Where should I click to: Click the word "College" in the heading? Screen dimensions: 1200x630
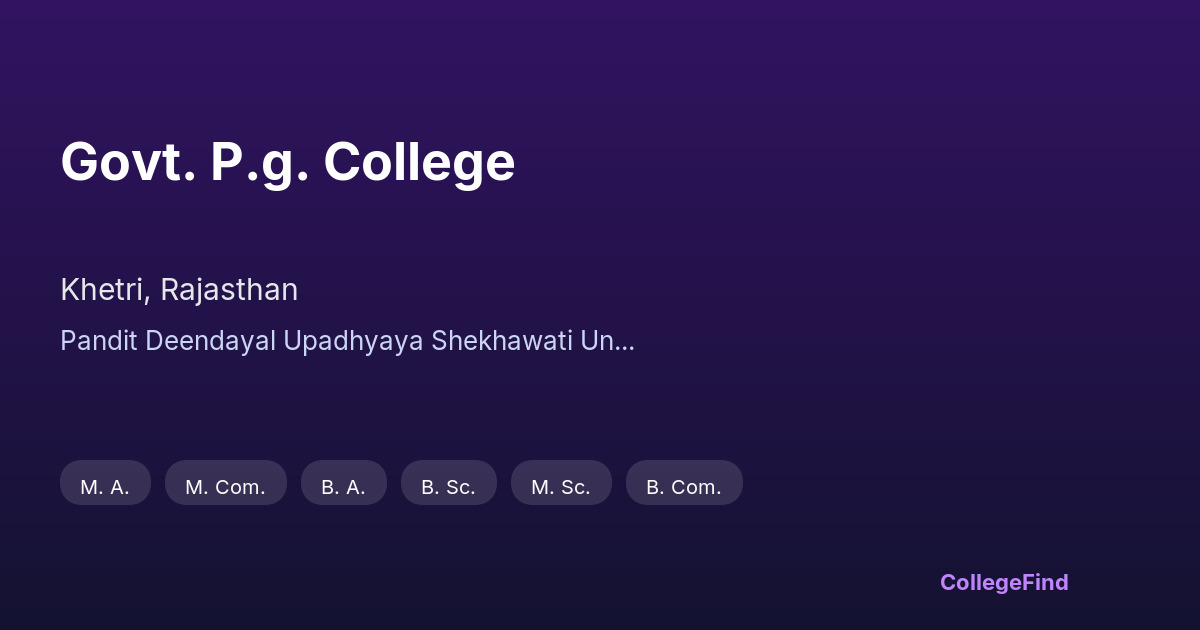[x=419, y=162]
